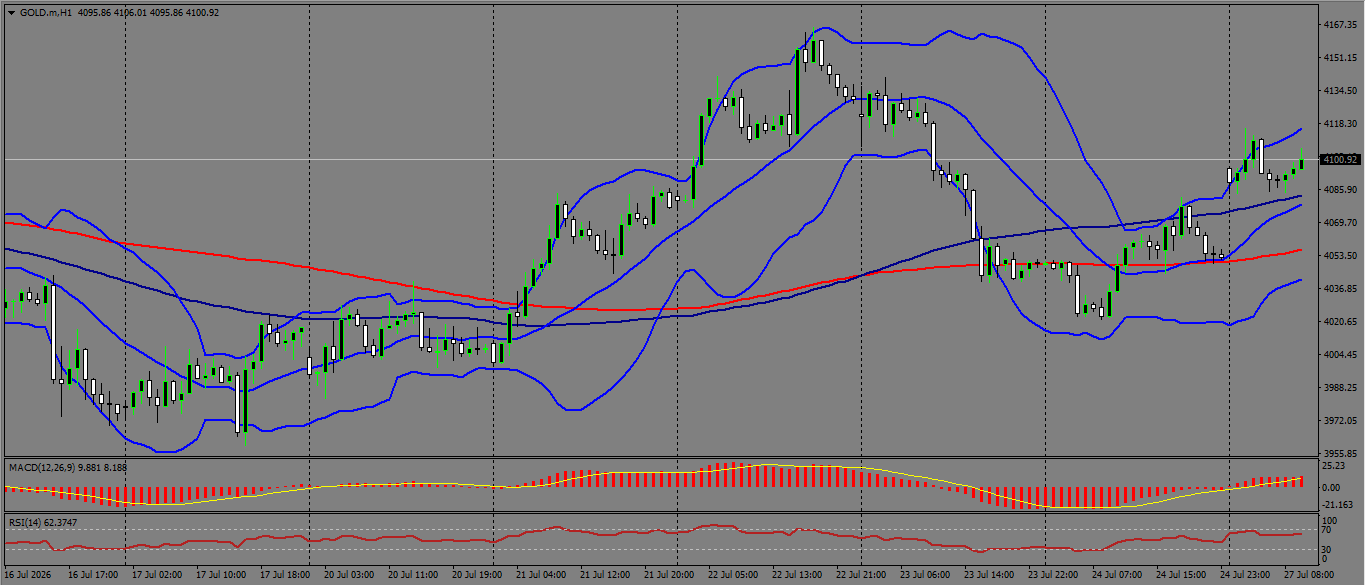Click the 3955.85 price axis label
The height and width of the screenshot is (585, 1366).
(x=1339, y=453)
